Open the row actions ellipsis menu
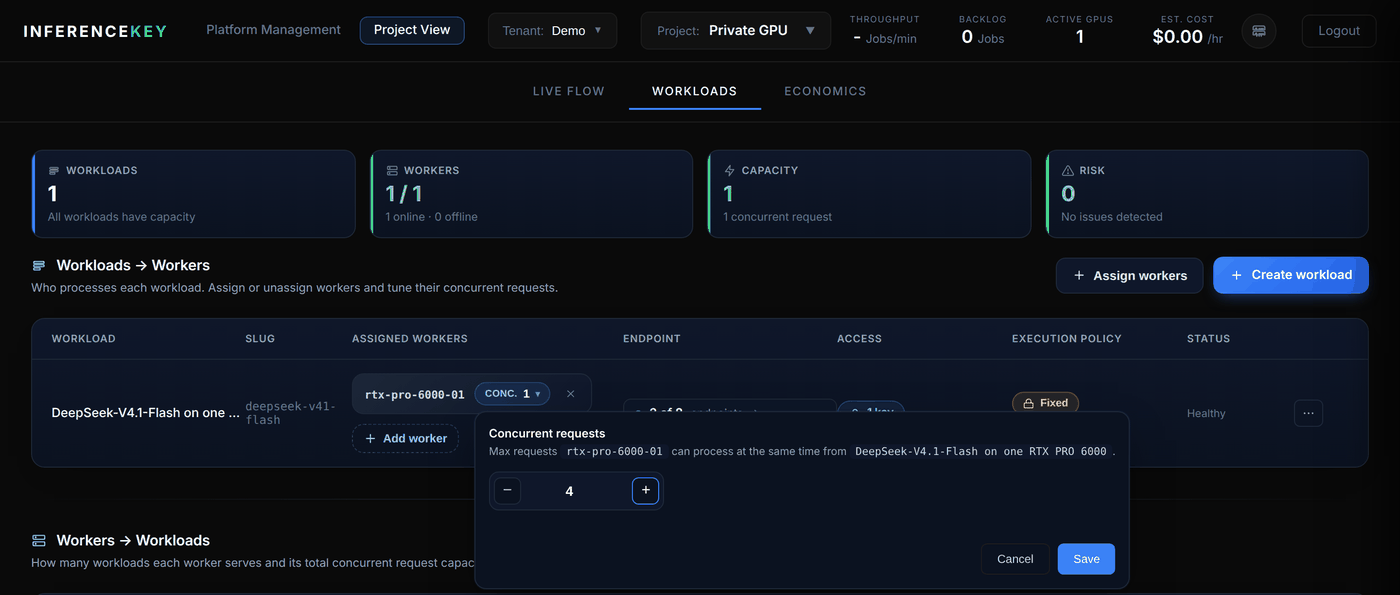Viewport: 1400px width, 595px height. click(x=1308, y=413)
